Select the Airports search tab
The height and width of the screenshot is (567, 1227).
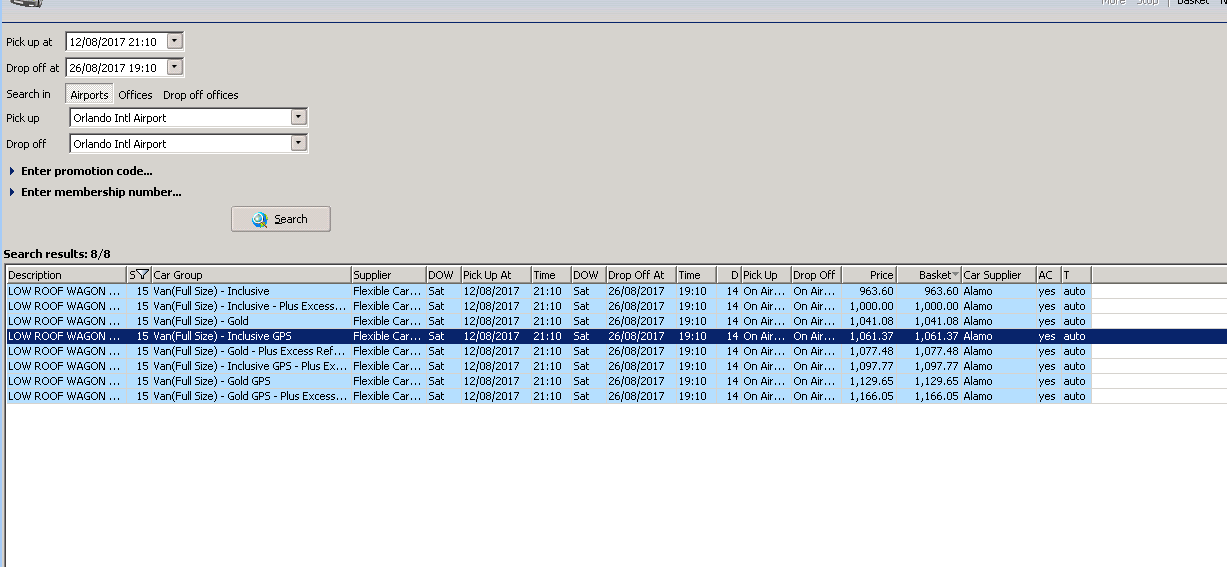point(89,95)
